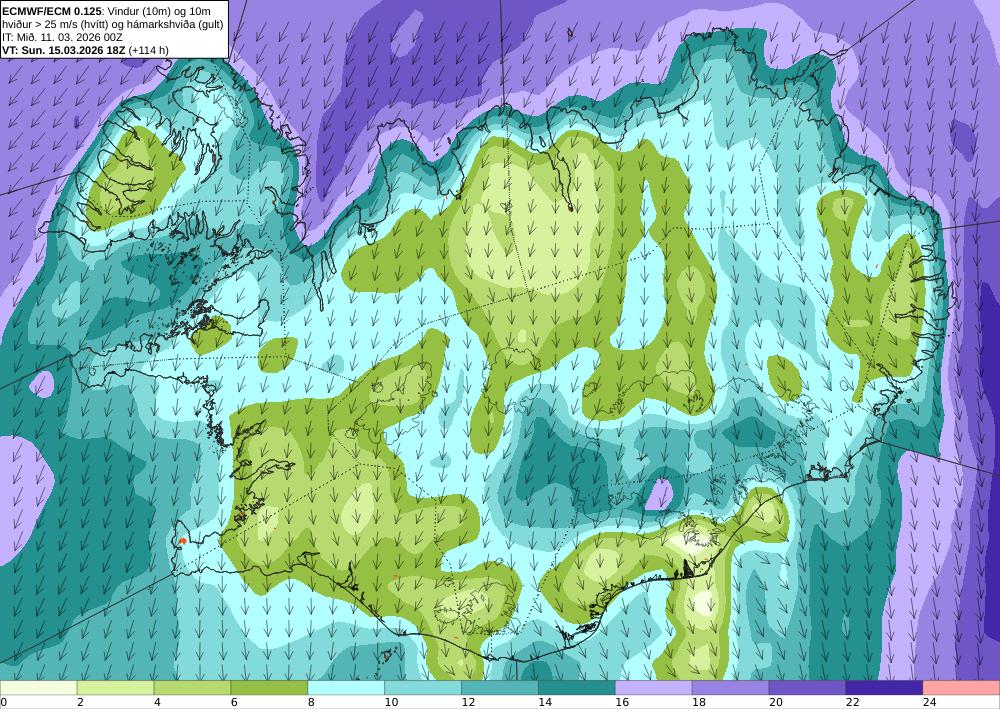Click the legend label "12"

pyautogui.click(x=468, y=702)
